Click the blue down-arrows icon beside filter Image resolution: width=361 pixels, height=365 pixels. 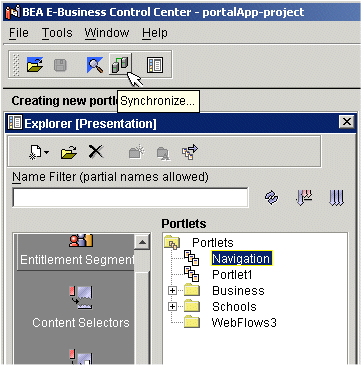click(336, 198)
